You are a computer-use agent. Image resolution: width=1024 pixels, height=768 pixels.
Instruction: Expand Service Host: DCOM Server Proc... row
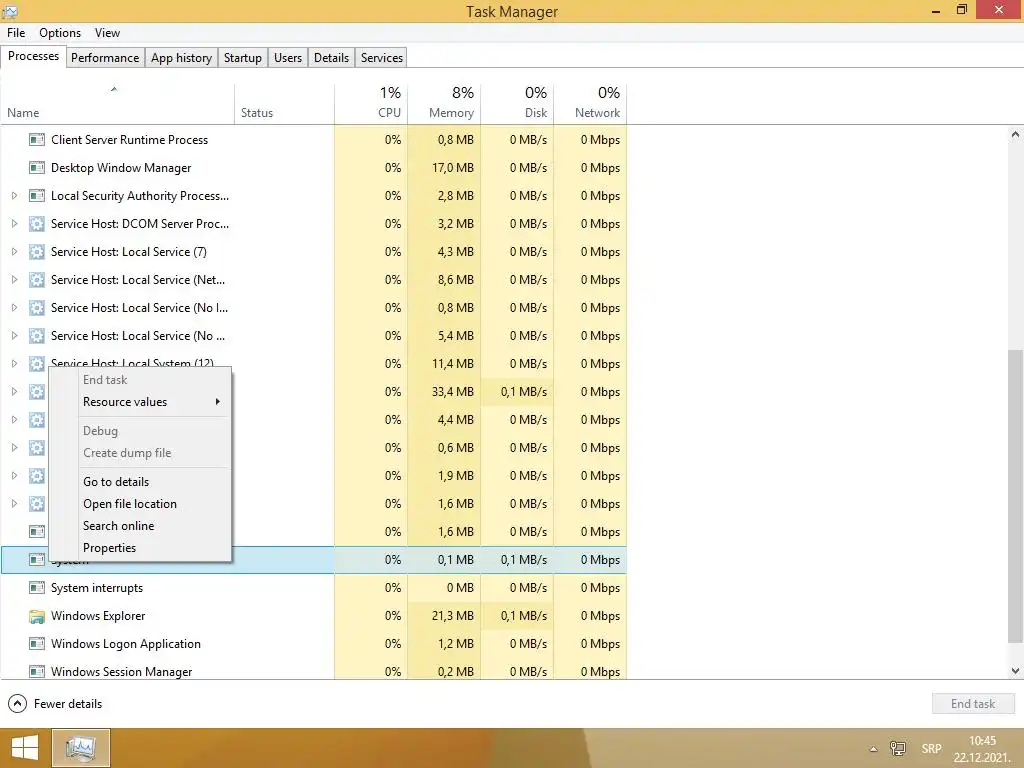pyautogui.click(x=14, y=224)
